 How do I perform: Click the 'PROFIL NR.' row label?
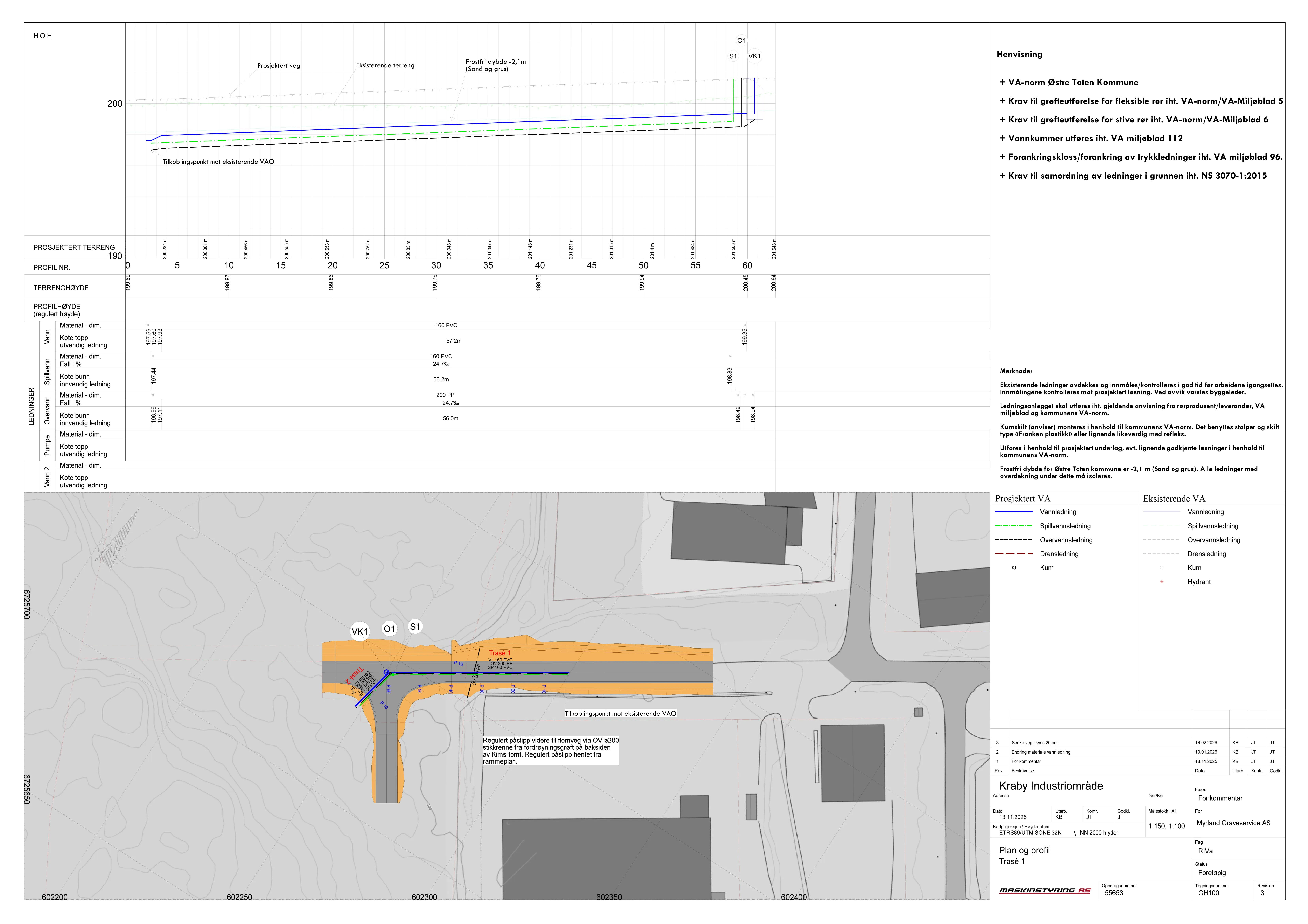click(52, 268)
